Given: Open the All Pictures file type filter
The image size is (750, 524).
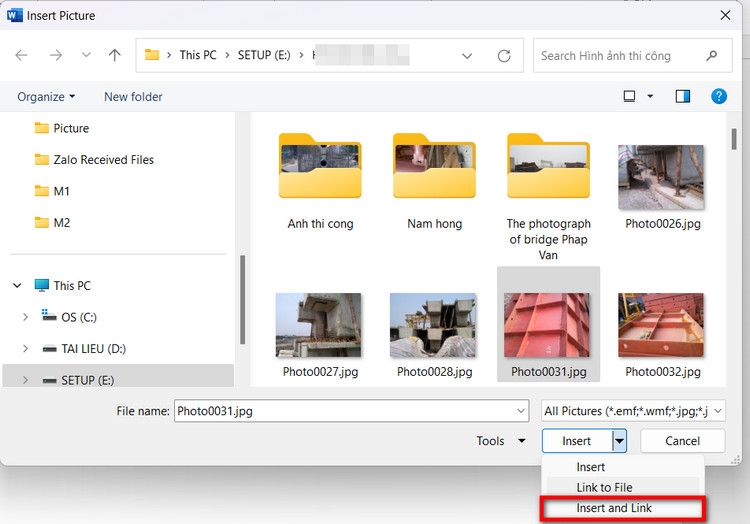Looking at the screenshot, I should pos(633,411).
